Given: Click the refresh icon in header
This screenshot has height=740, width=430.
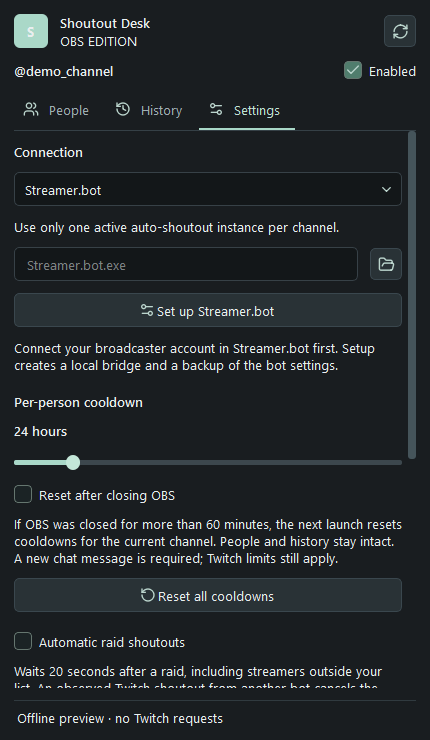Looking at the screenshot, I should [x=400, y=31].
